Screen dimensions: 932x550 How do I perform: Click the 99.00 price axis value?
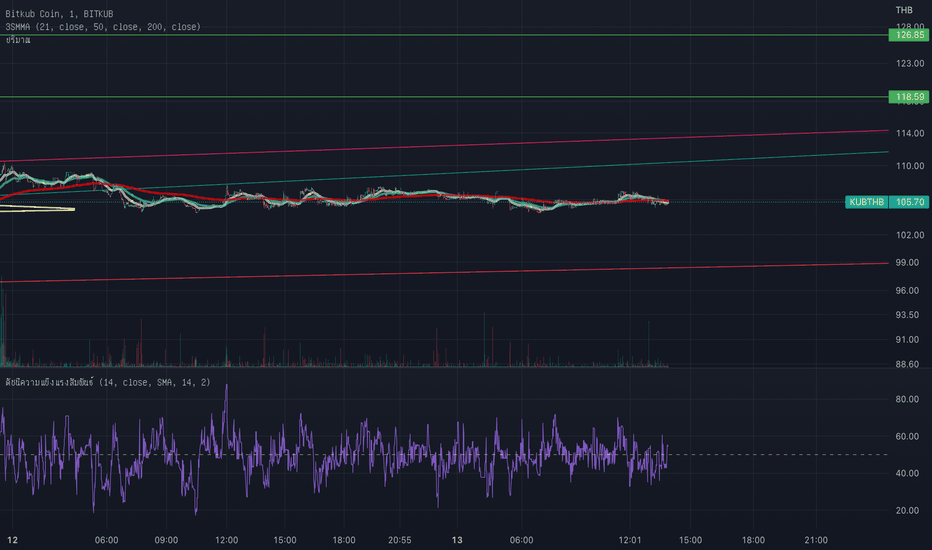point(907,262)
